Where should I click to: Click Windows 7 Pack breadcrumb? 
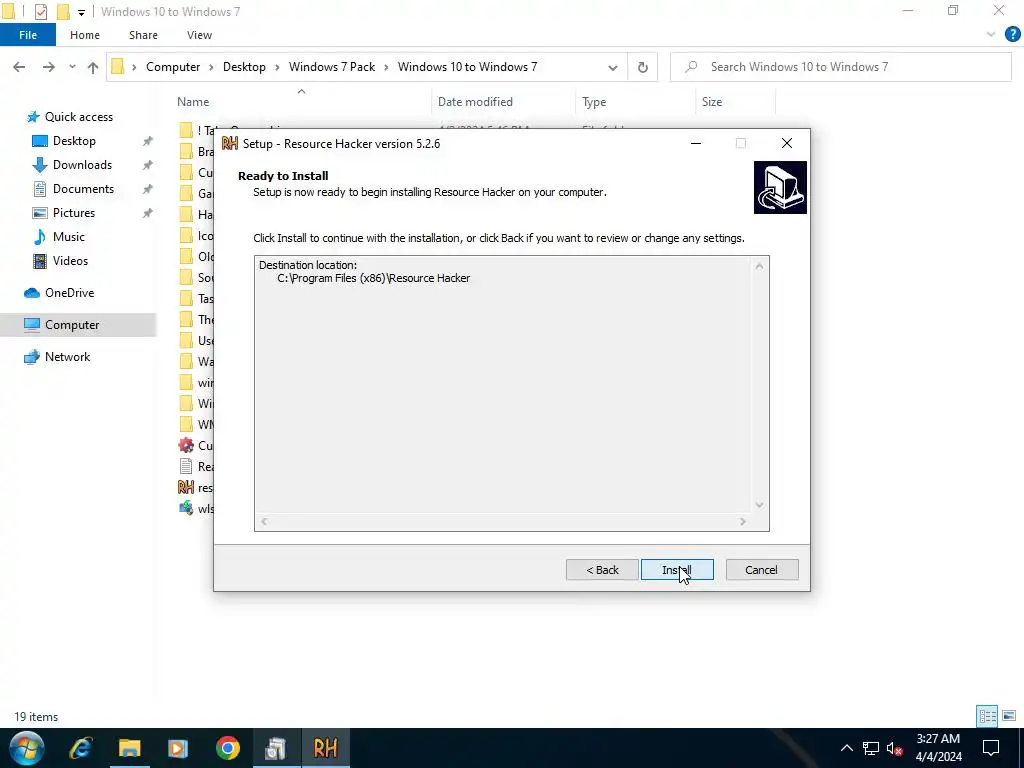pyautogui.click(x=332, y=67)
